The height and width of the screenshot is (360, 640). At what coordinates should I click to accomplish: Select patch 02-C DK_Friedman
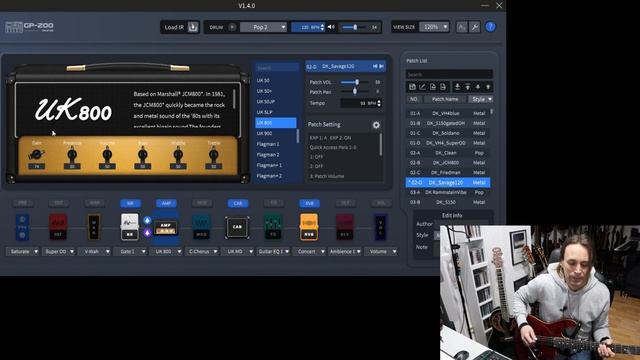pyautogui.click(x=448, y=172)
